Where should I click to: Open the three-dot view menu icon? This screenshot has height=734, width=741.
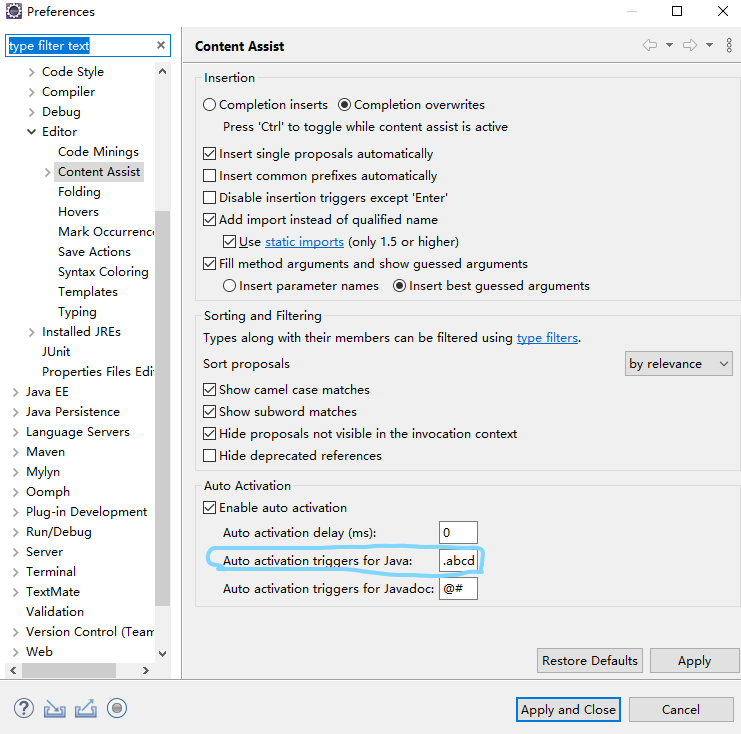[x=729, y=45]
